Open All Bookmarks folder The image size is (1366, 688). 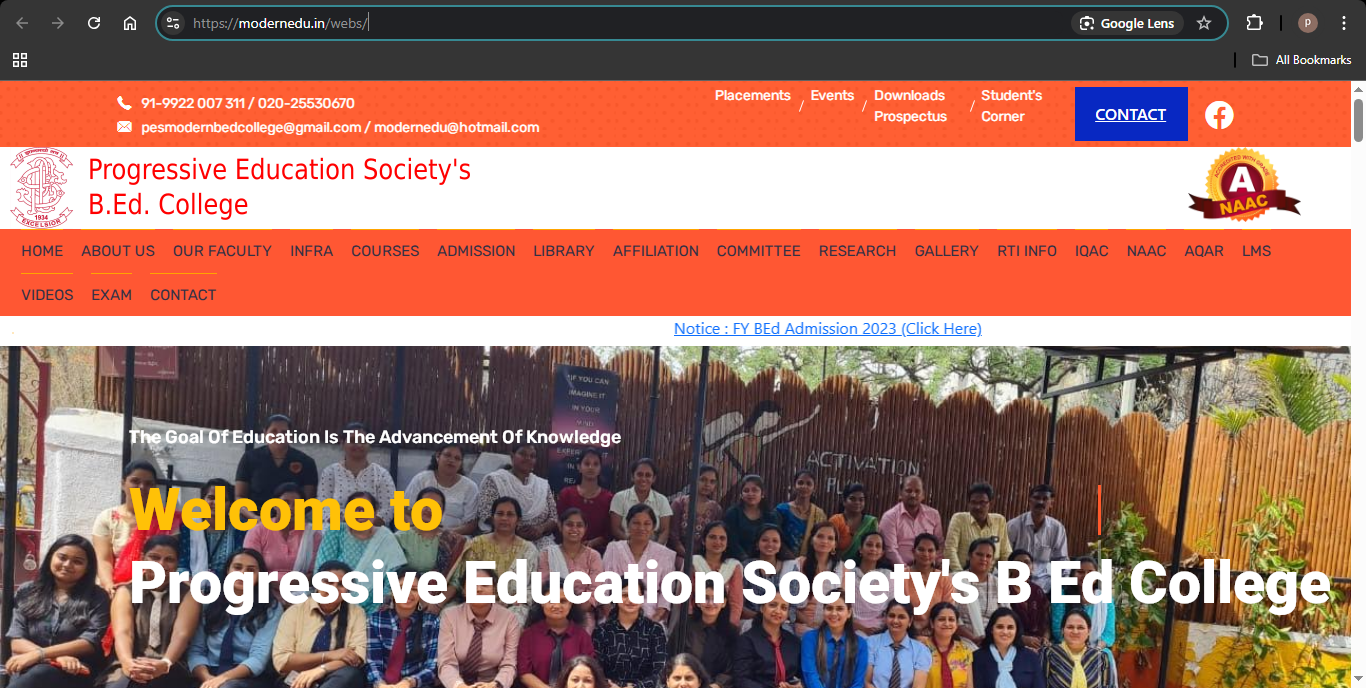[1302, 60]
